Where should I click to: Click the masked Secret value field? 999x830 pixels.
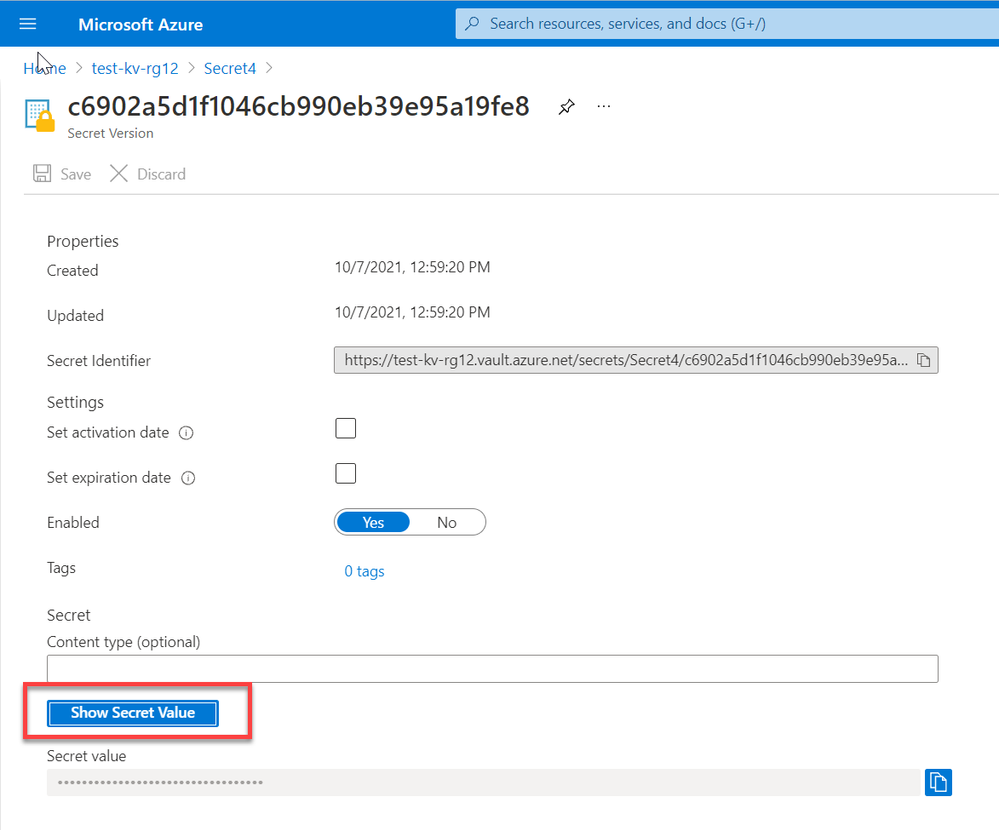[484, 782]
